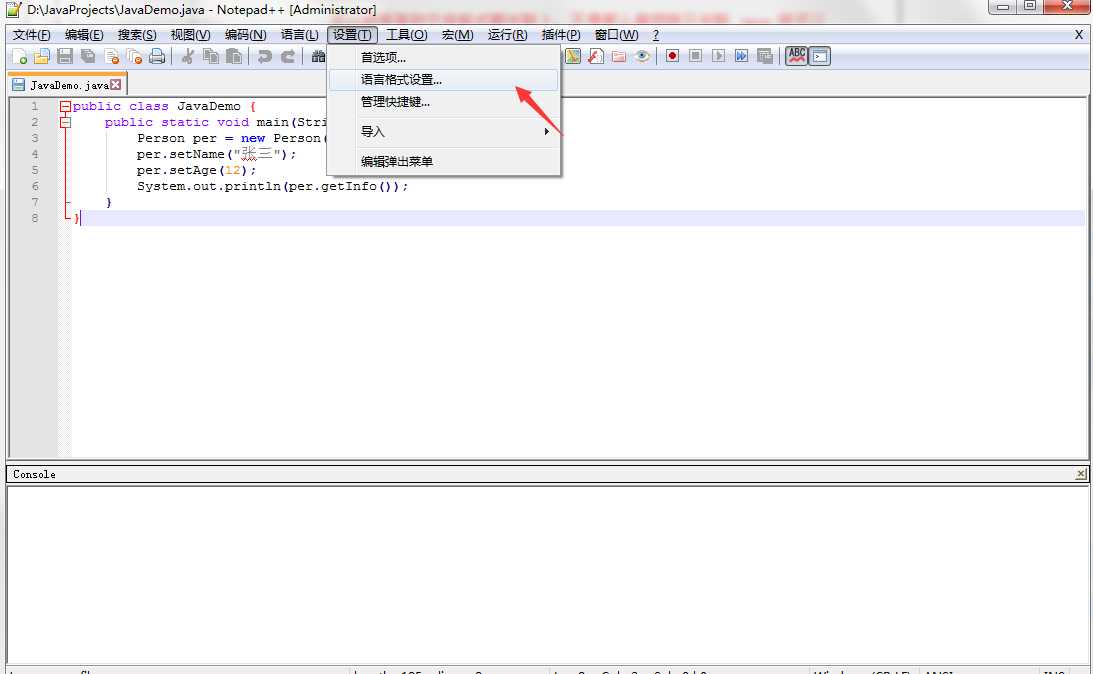Screen dimensions: 1093x674
Task: Click the Folder as Workspace icon
Action: pos(619,56)
